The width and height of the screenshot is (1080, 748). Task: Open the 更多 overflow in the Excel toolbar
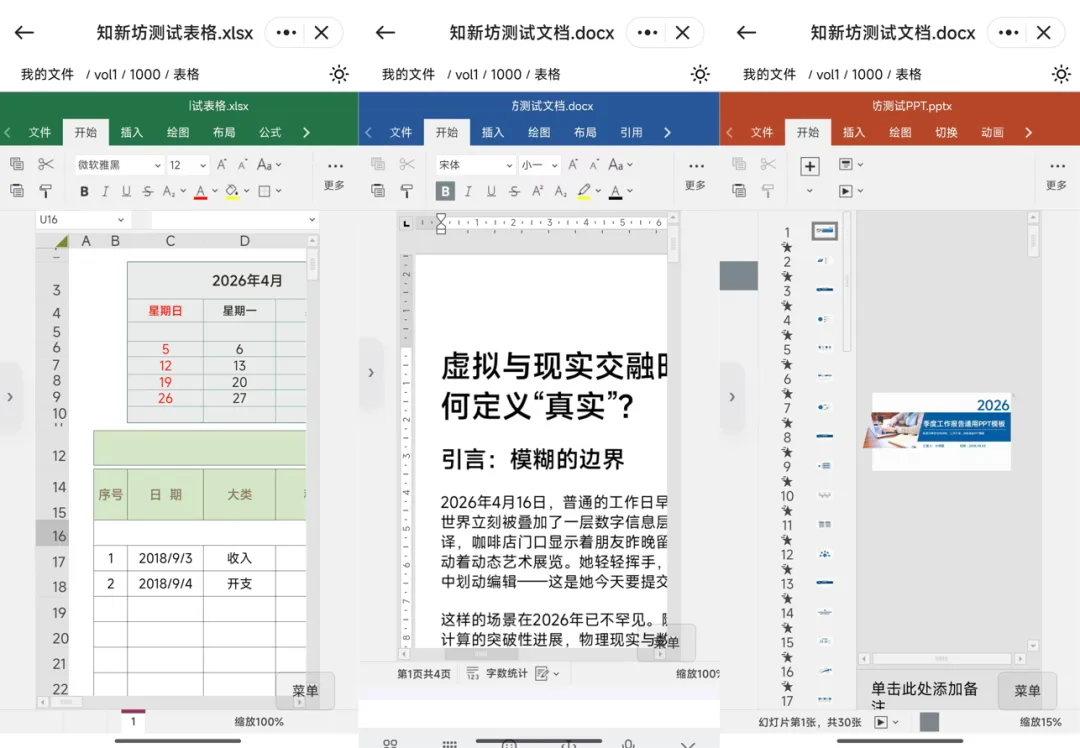(335, 176)
